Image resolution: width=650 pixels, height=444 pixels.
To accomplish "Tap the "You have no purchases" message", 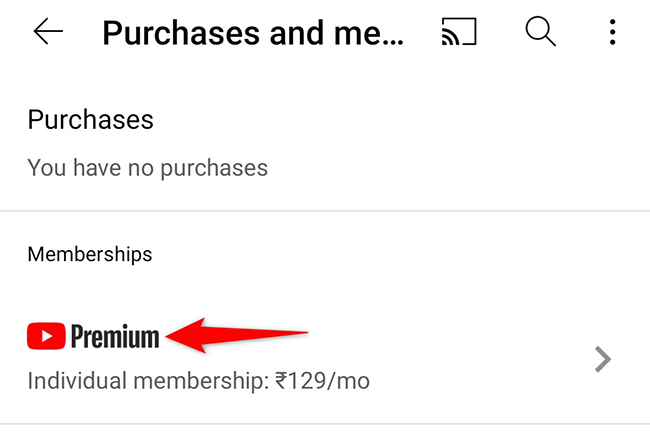I will (147, 167).
